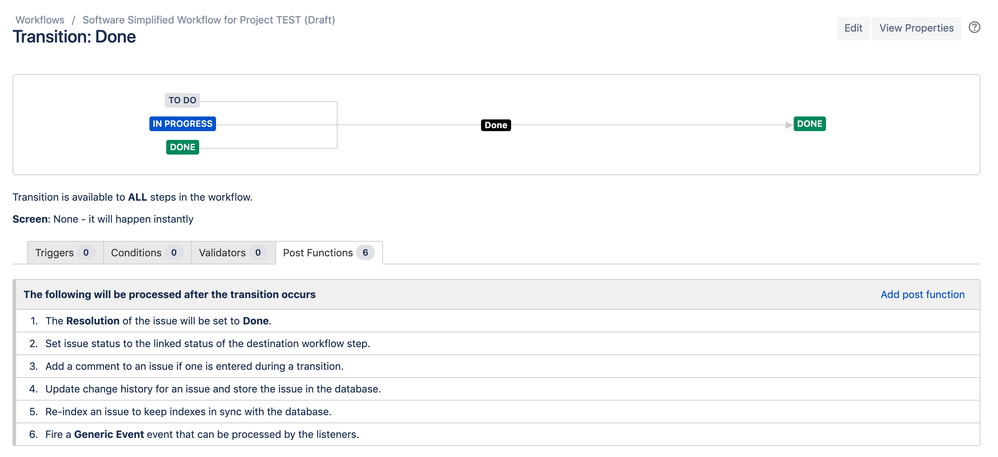Go to Workflows breadcrumb
The image size is (998, 457).
click(39, 20)
